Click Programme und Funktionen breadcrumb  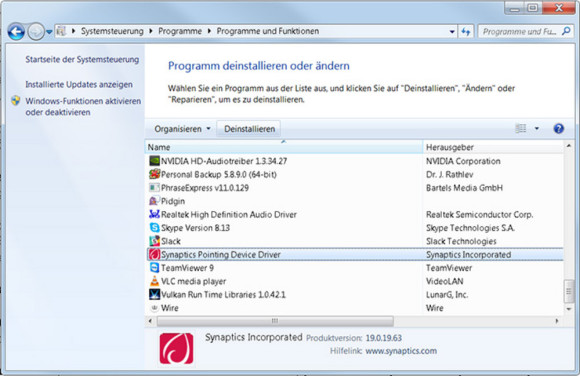(268, 31)
